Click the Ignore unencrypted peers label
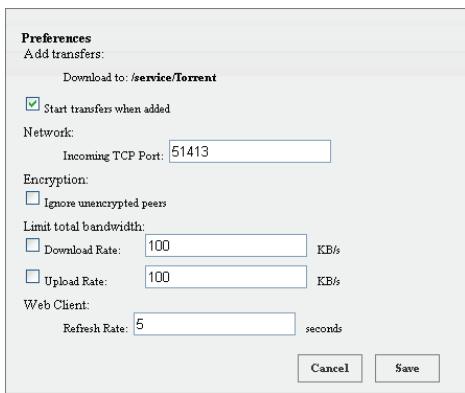 [105, 203]
